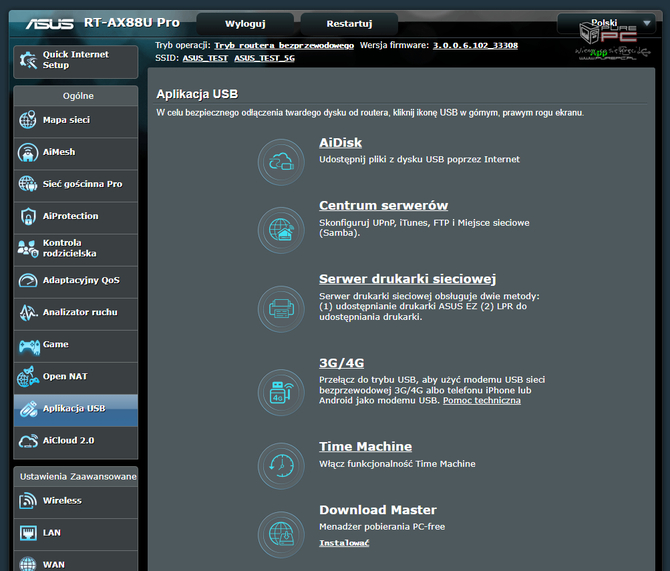Viewport: 670px width, 571px height.
Task: Click the Aplikacja USB plug icon
Action: coord(28,409)
